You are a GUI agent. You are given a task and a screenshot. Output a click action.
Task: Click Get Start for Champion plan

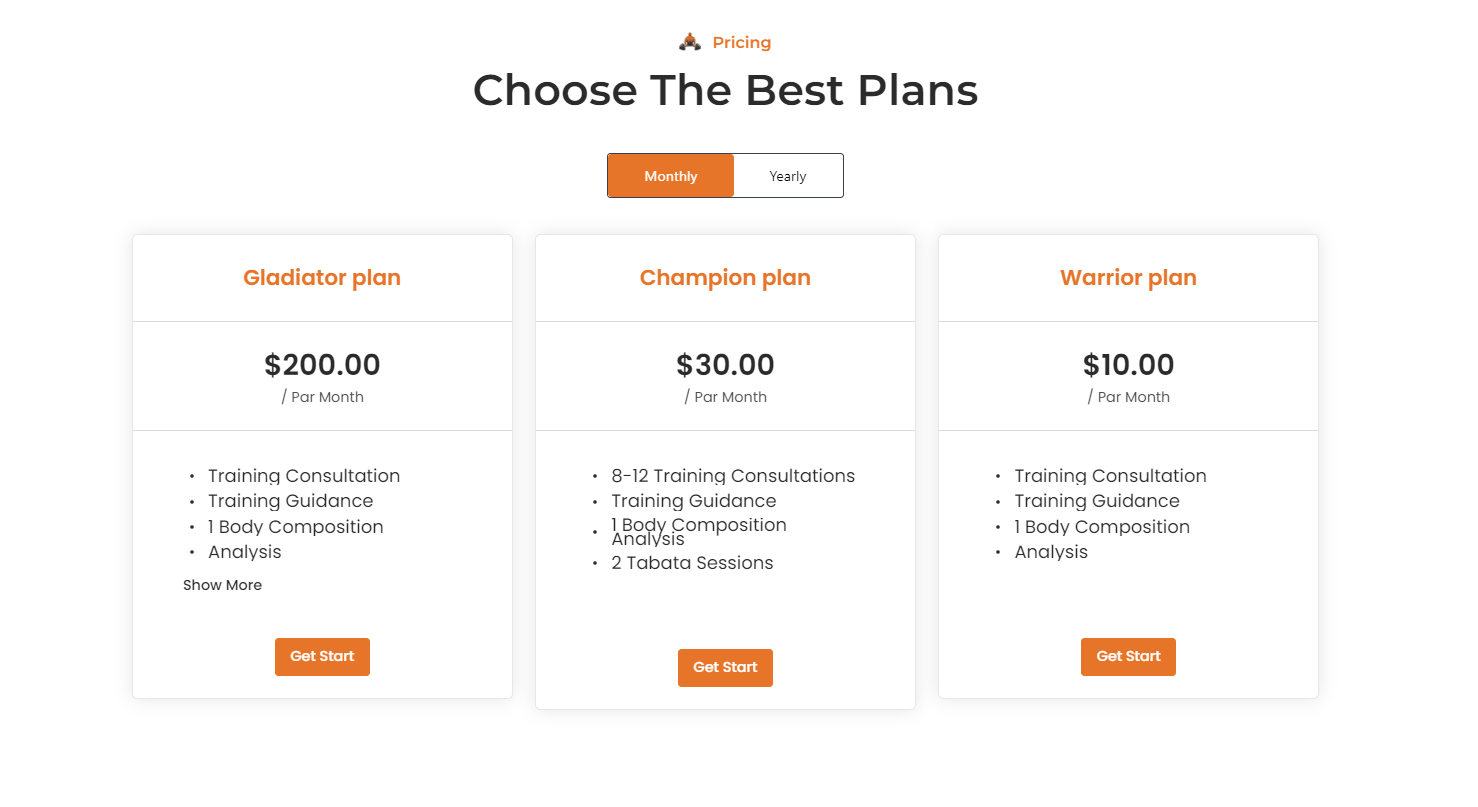tap(725, 667)
